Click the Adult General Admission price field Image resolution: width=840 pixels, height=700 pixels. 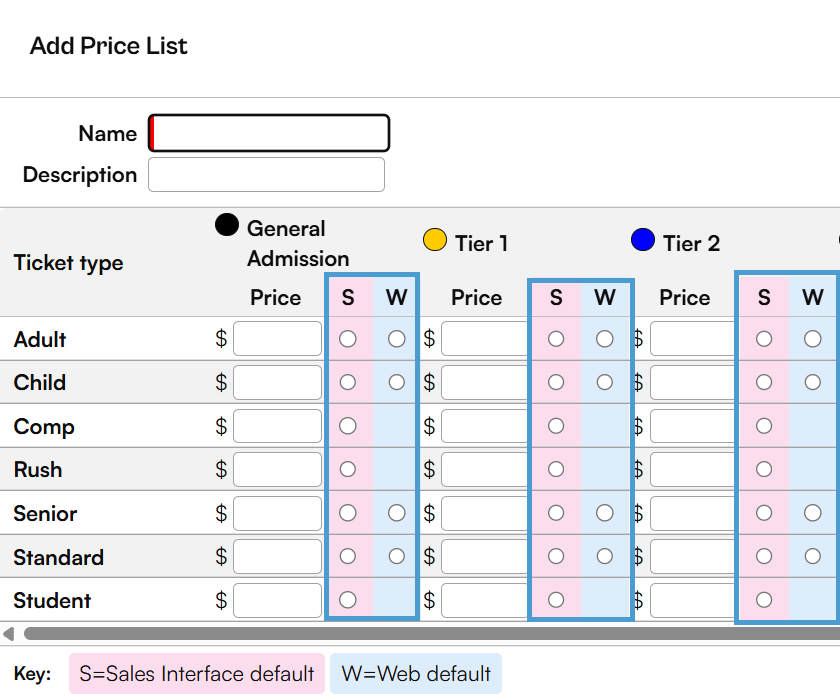tap(278, 338)
